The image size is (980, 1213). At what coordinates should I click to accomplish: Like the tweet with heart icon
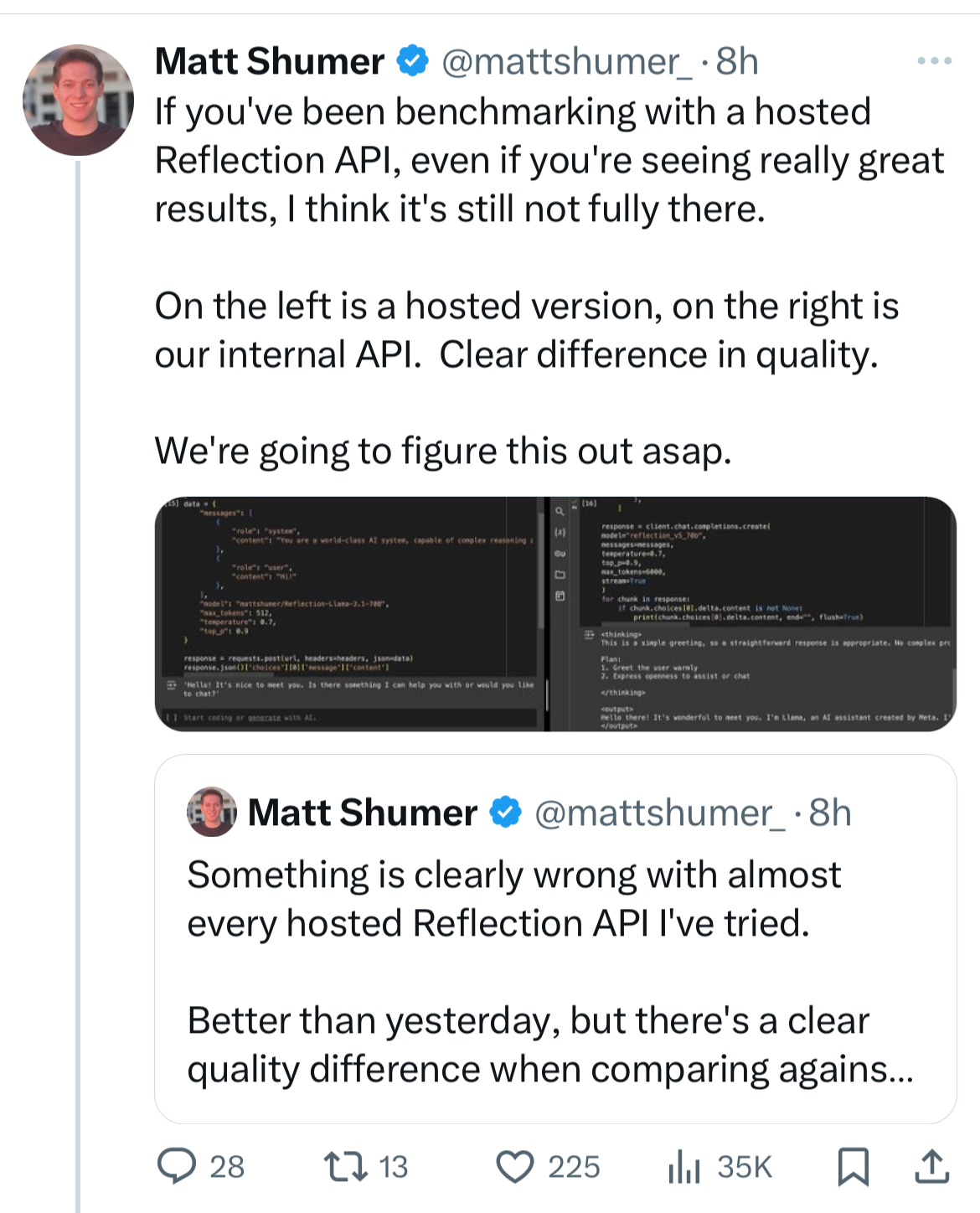tap(515, 1167)
